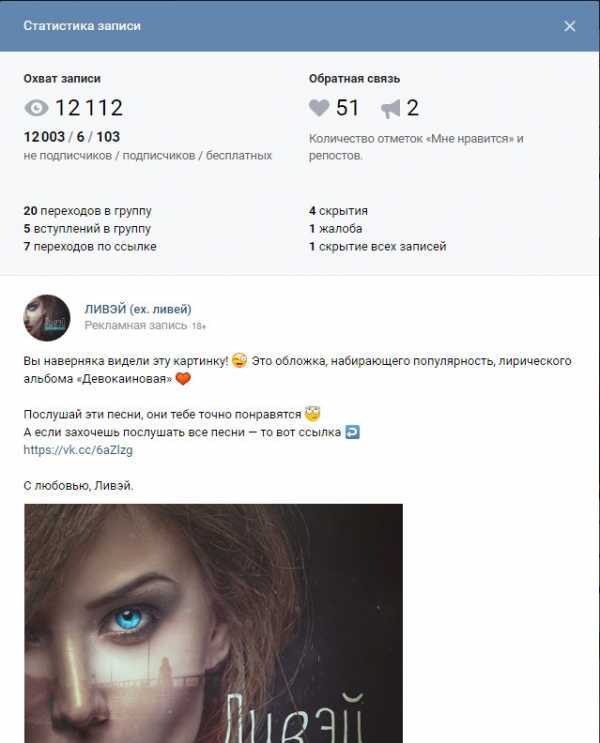Click the megaphone reposts icon
The width and height of the screenshot is (600, 743).
pos(391,109)
